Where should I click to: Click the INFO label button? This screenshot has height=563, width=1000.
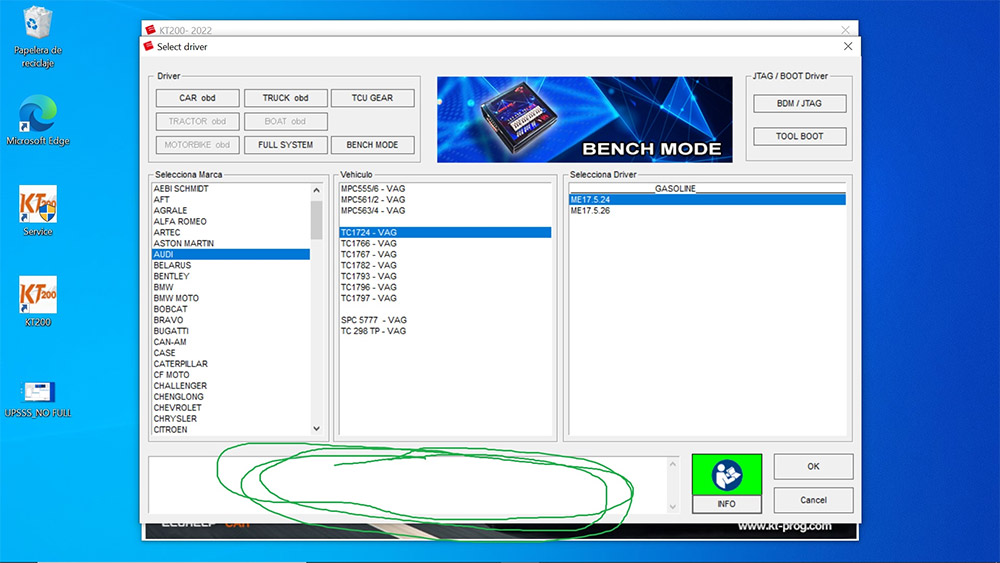726,504
